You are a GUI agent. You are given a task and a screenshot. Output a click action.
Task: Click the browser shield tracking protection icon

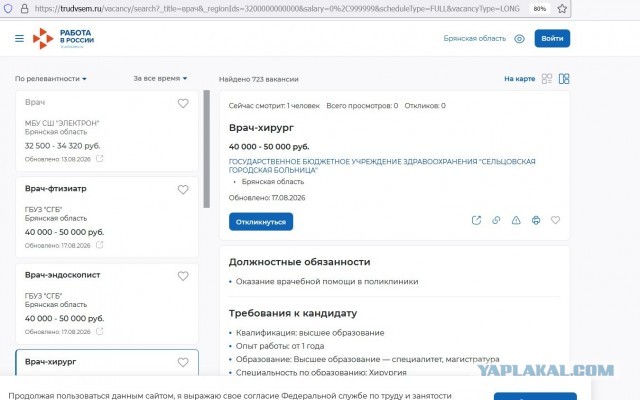click(x=8, y=8)
